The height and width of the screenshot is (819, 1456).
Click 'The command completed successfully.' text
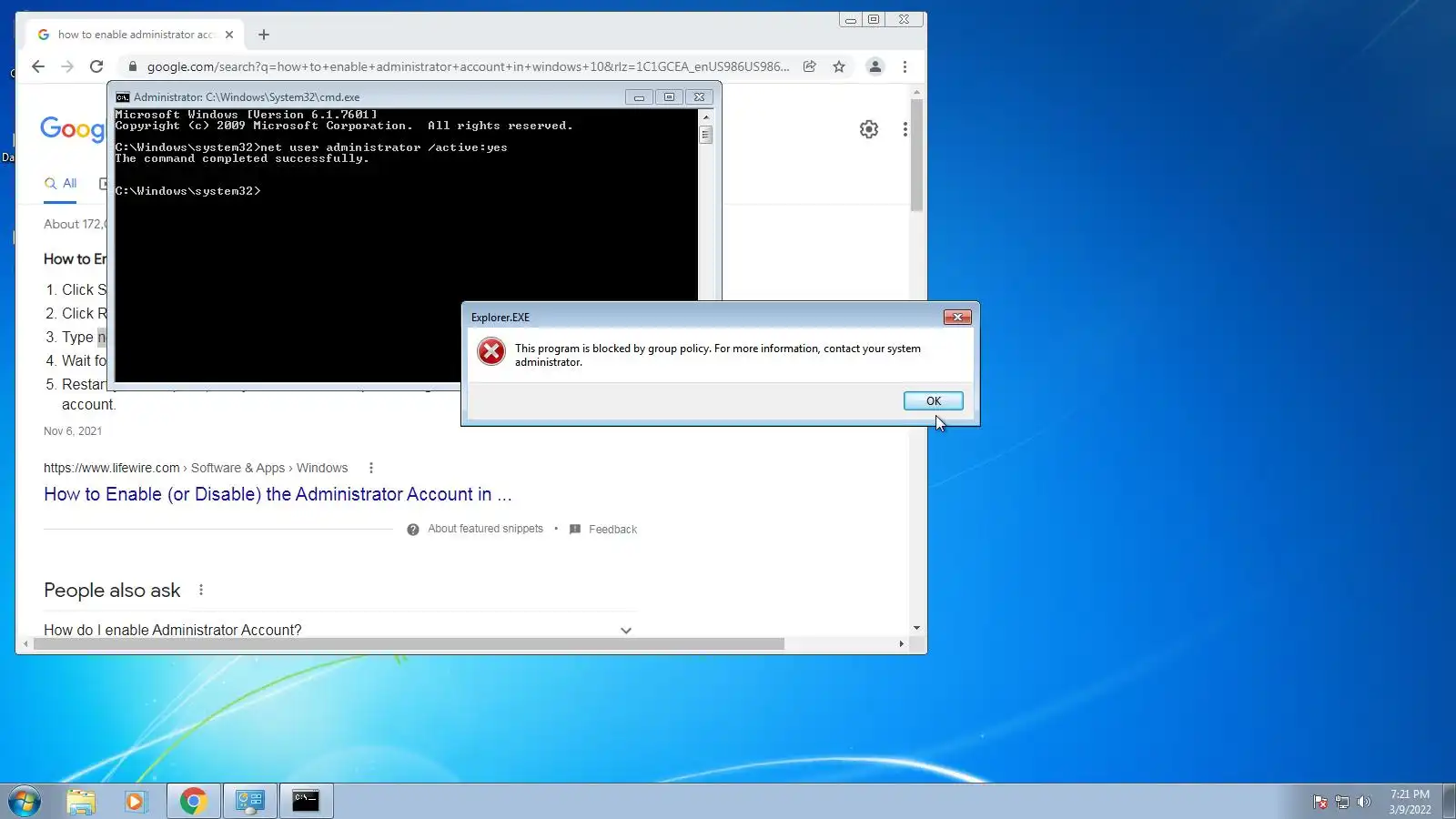[242, 158]
